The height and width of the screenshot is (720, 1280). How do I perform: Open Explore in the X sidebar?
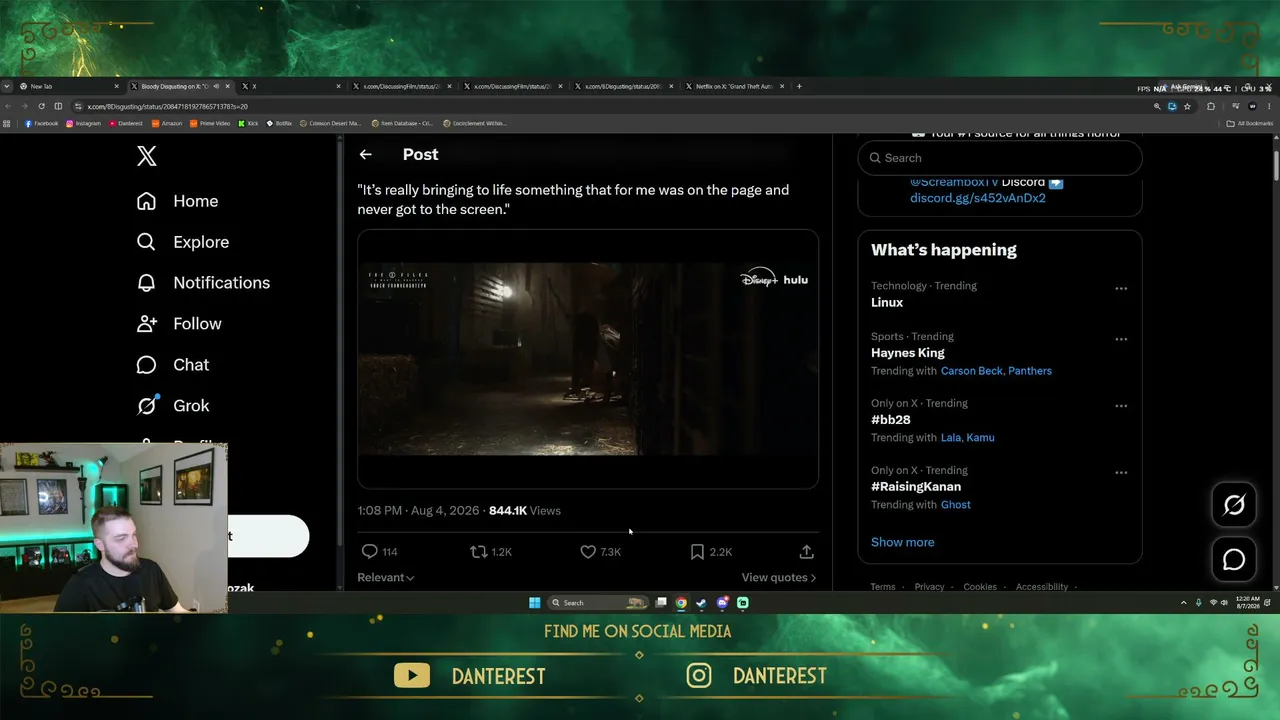(x=182, y=242)
